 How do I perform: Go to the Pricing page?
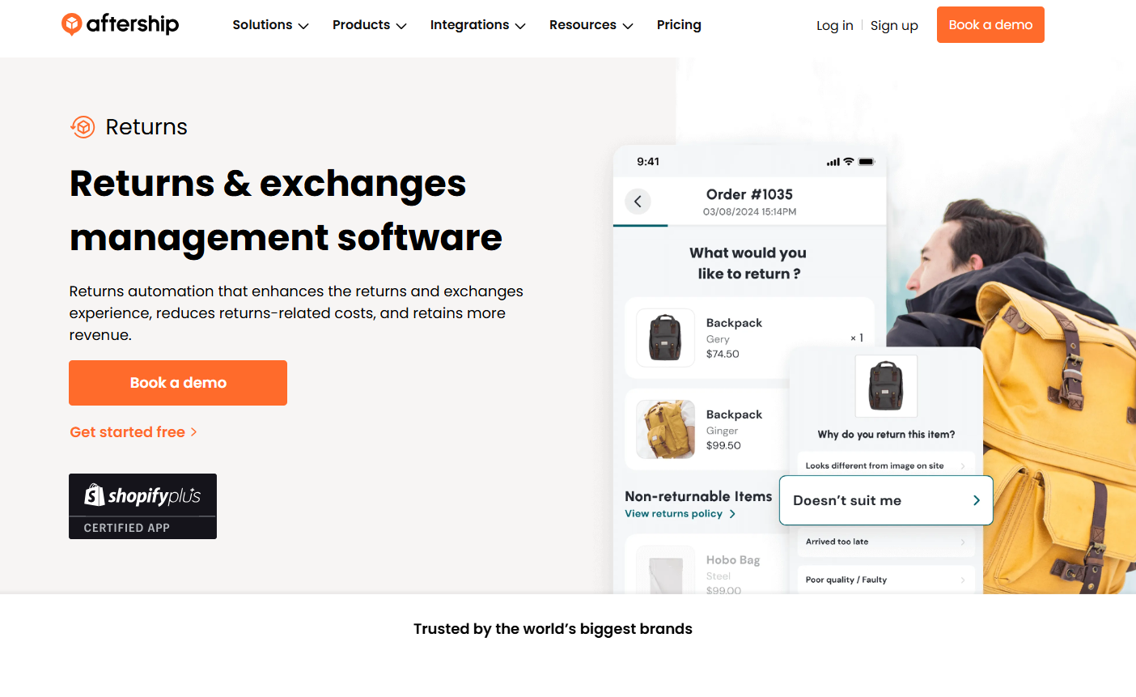(679, 25)
